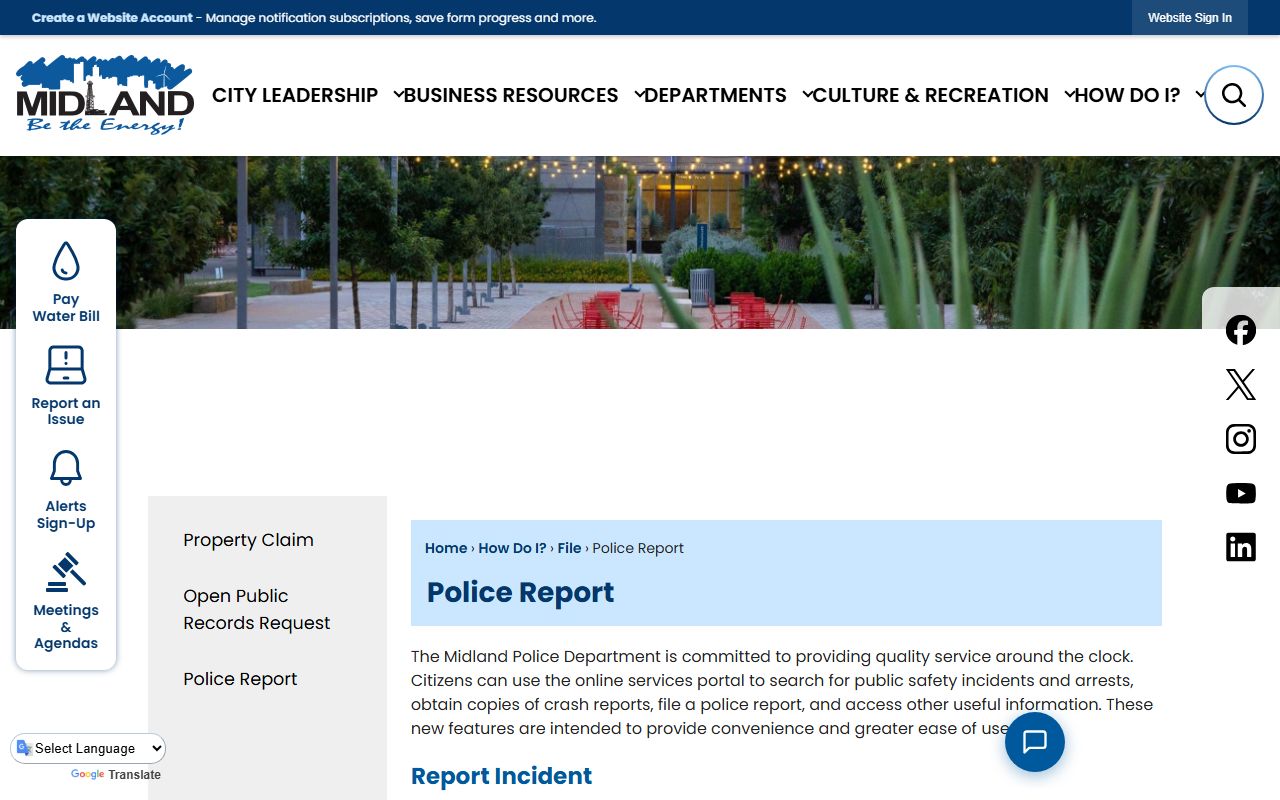1280x800 pixels.
Task: Click the Google Translate attribution link
Action: point(115,775)
